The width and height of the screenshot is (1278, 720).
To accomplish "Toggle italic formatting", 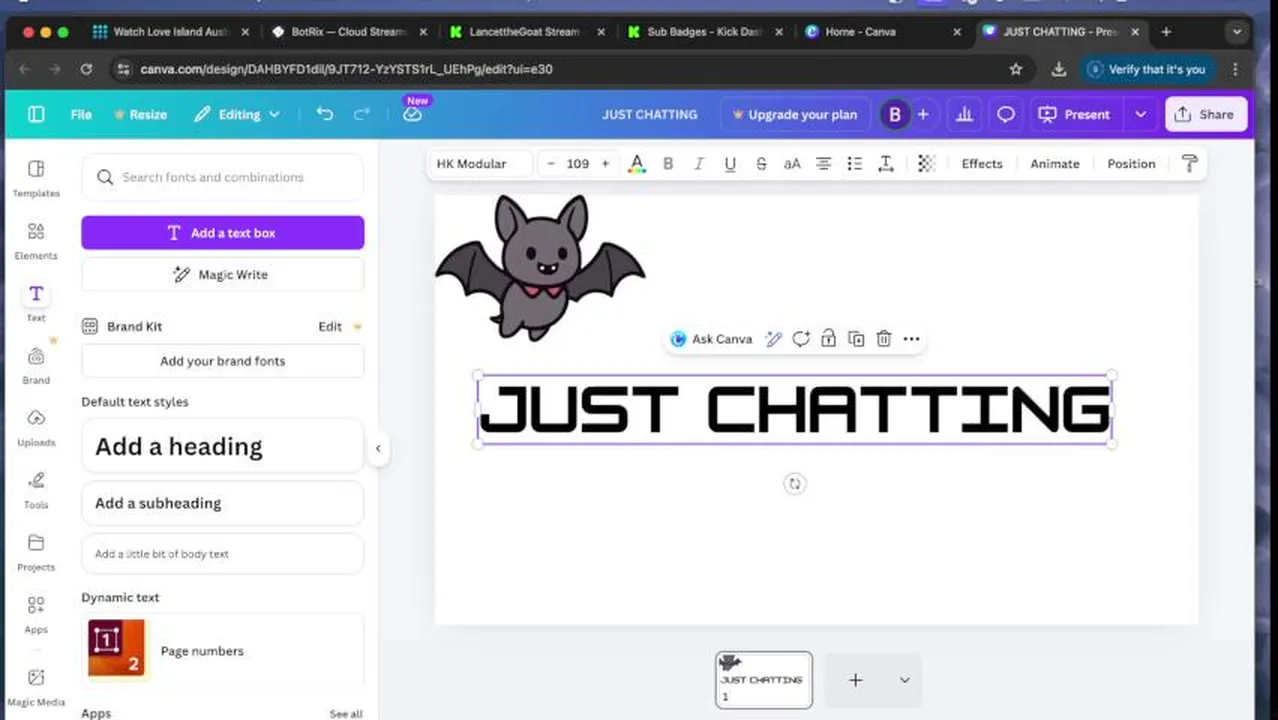I will pos(699,164).
